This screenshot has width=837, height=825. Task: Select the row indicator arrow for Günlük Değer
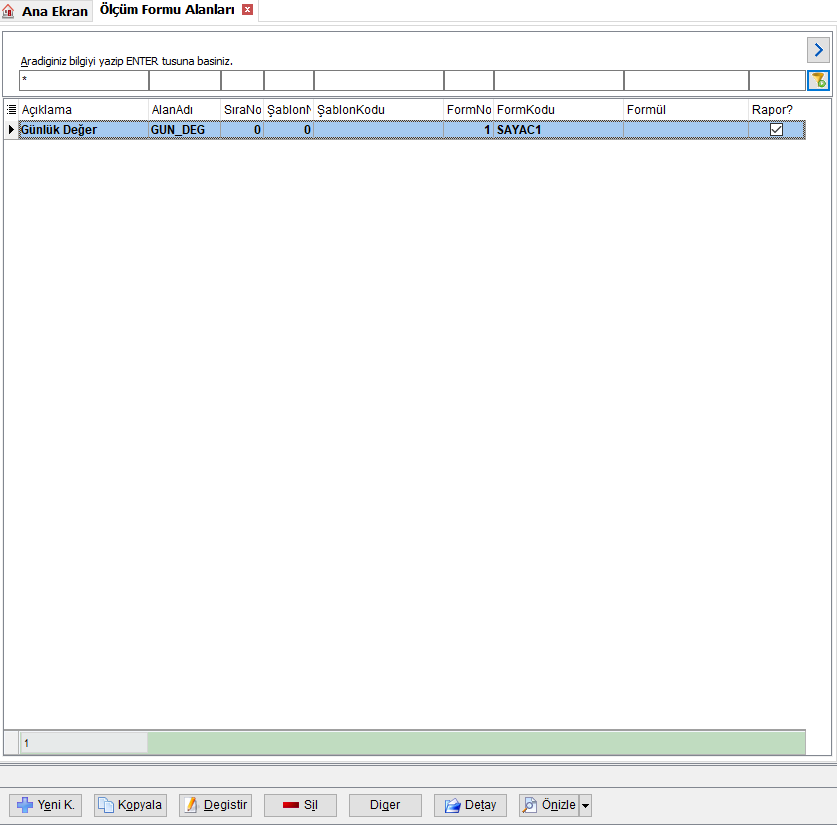[11, 130]
